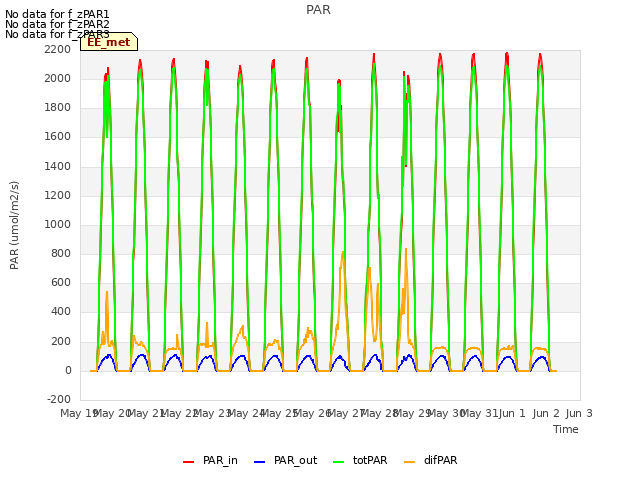Click the 2000 y-axis tick label
Viewport: 640px width, 480px height.
pyautogui.click(x=58, y=78)
